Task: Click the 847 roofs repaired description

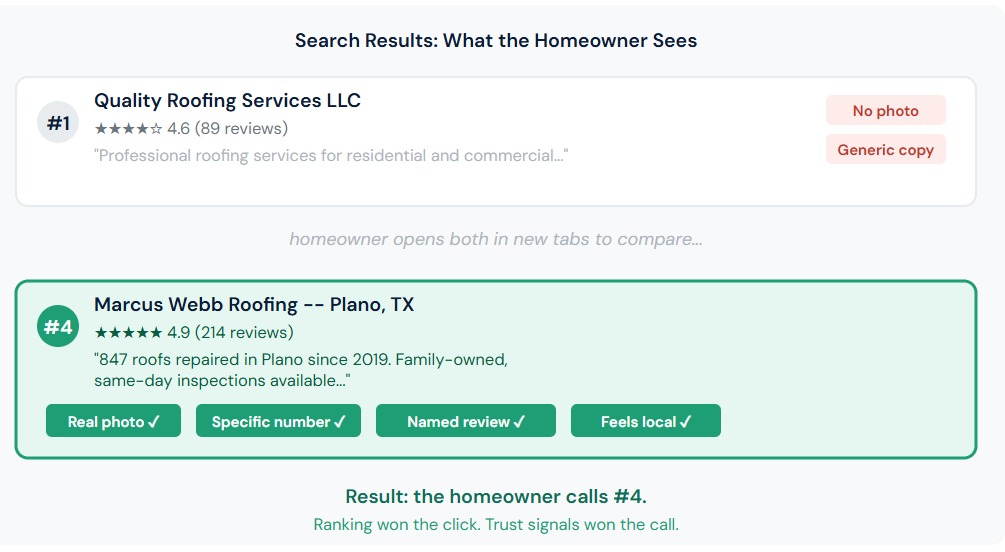Action: point(301,370)
